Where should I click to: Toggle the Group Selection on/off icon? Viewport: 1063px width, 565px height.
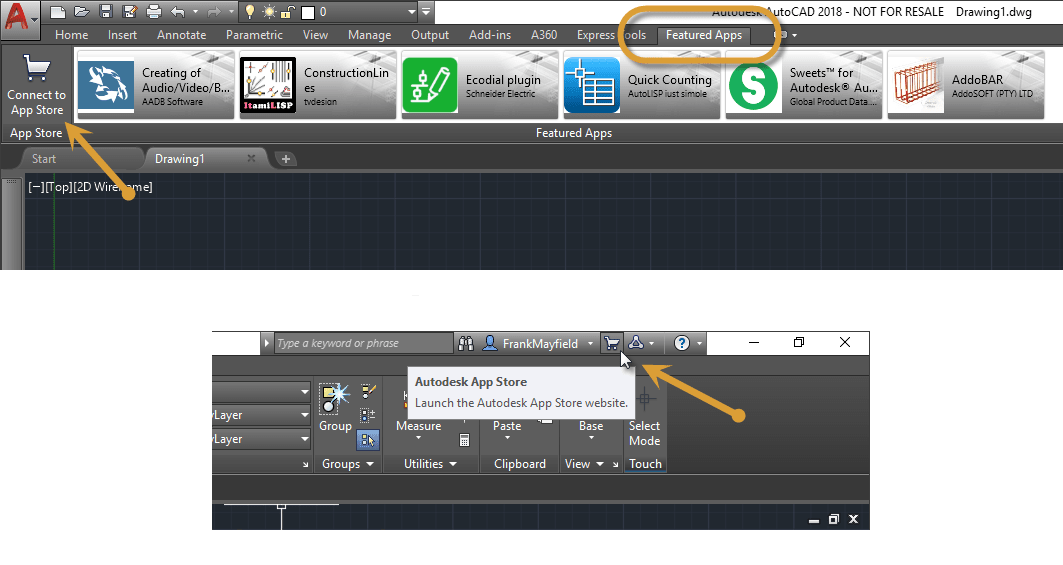368,440
